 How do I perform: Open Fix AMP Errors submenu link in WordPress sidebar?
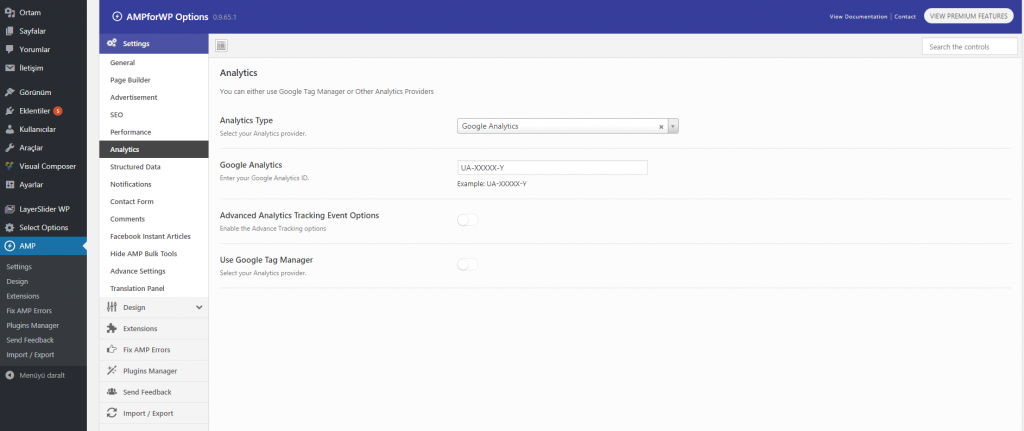click(29, 311)
